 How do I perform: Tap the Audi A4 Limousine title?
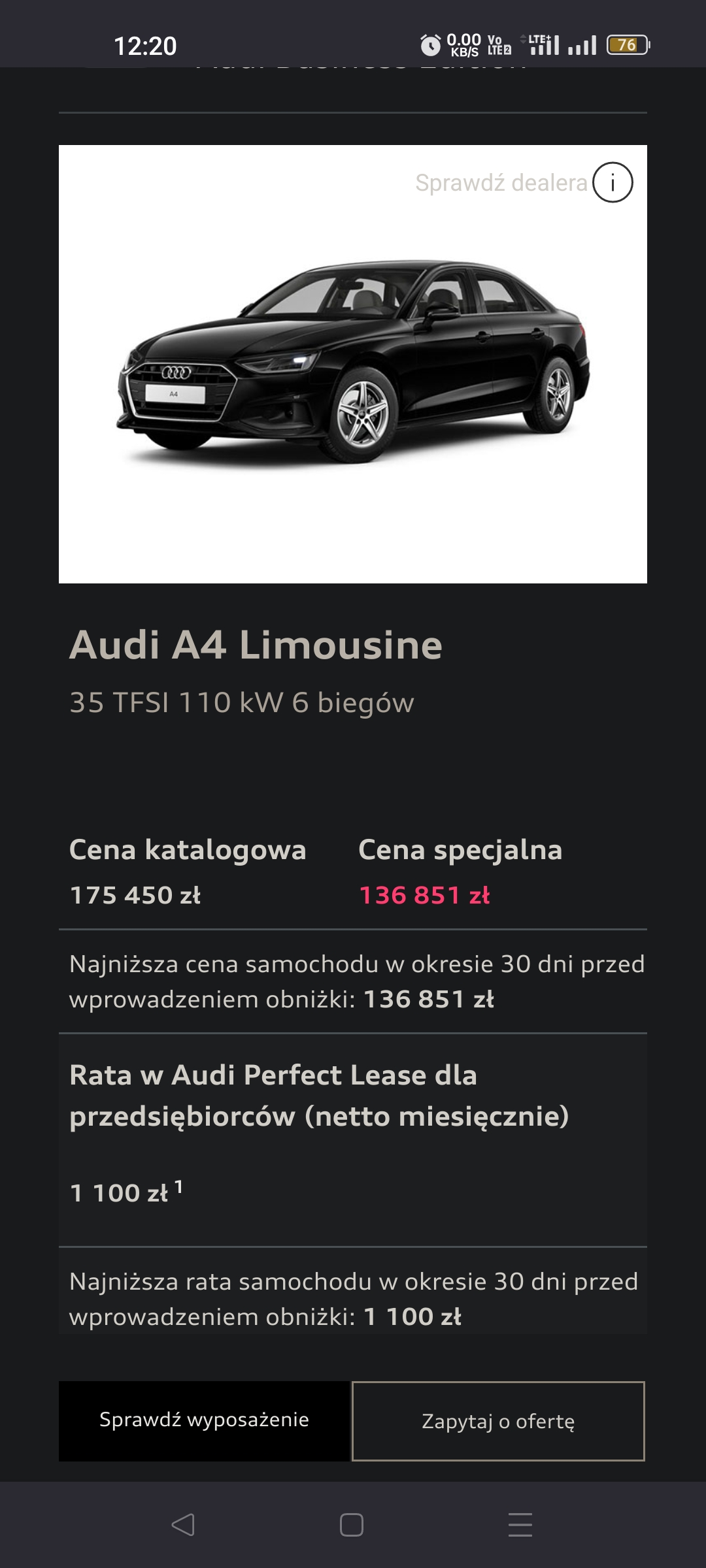coord(256,645)
